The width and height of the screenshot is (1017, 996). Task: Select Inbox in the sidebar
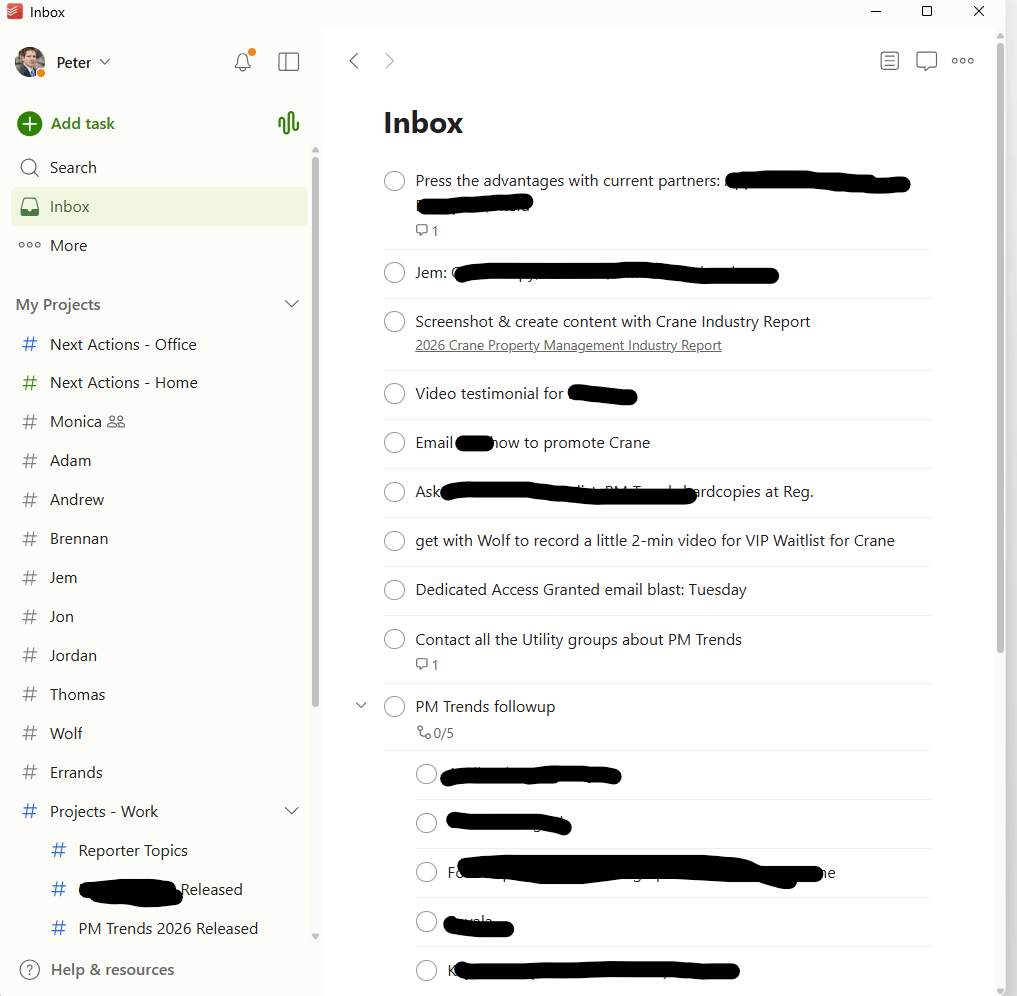(160, 206)
